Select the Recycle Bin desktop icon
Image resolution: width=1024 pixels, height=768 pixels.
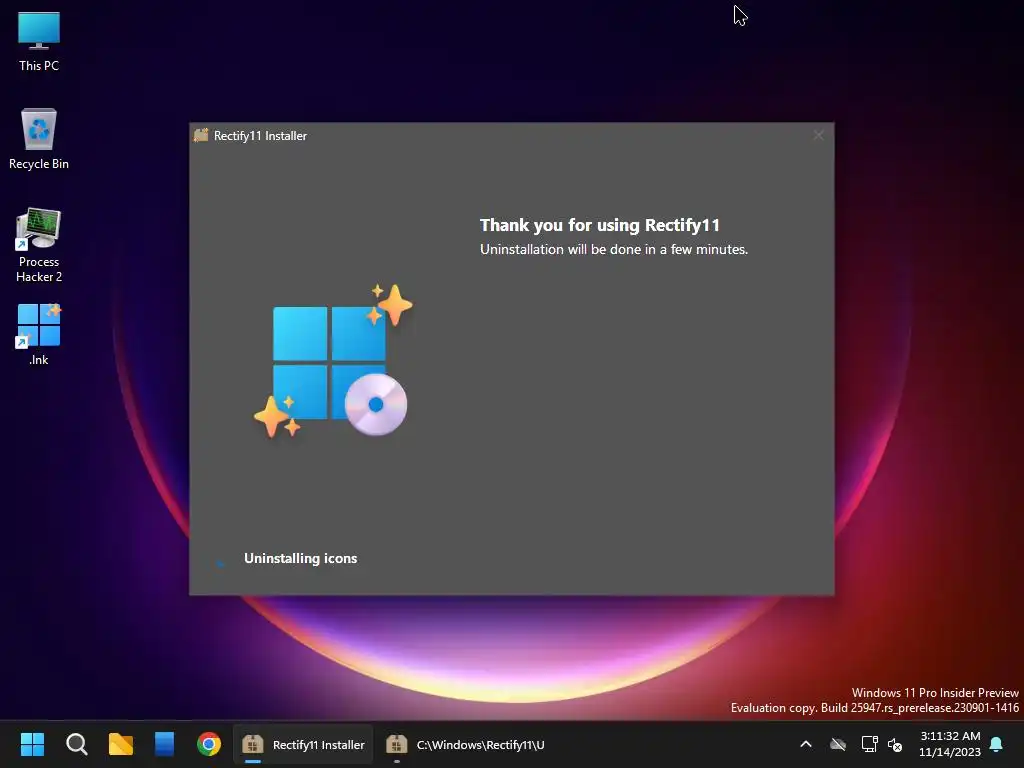pyautogui.click(x=39, y=139)
